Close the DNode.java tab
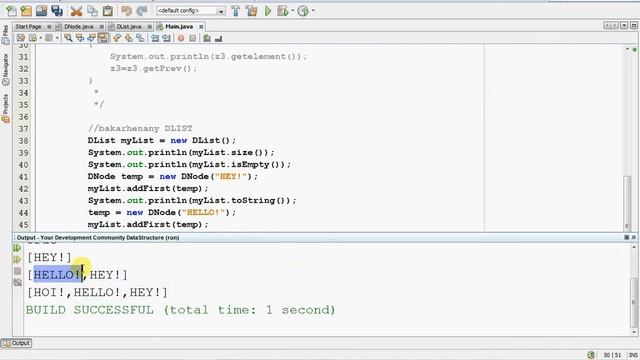Screen dimensions: 640x360 pyautogui.click(x=102, y=27)
